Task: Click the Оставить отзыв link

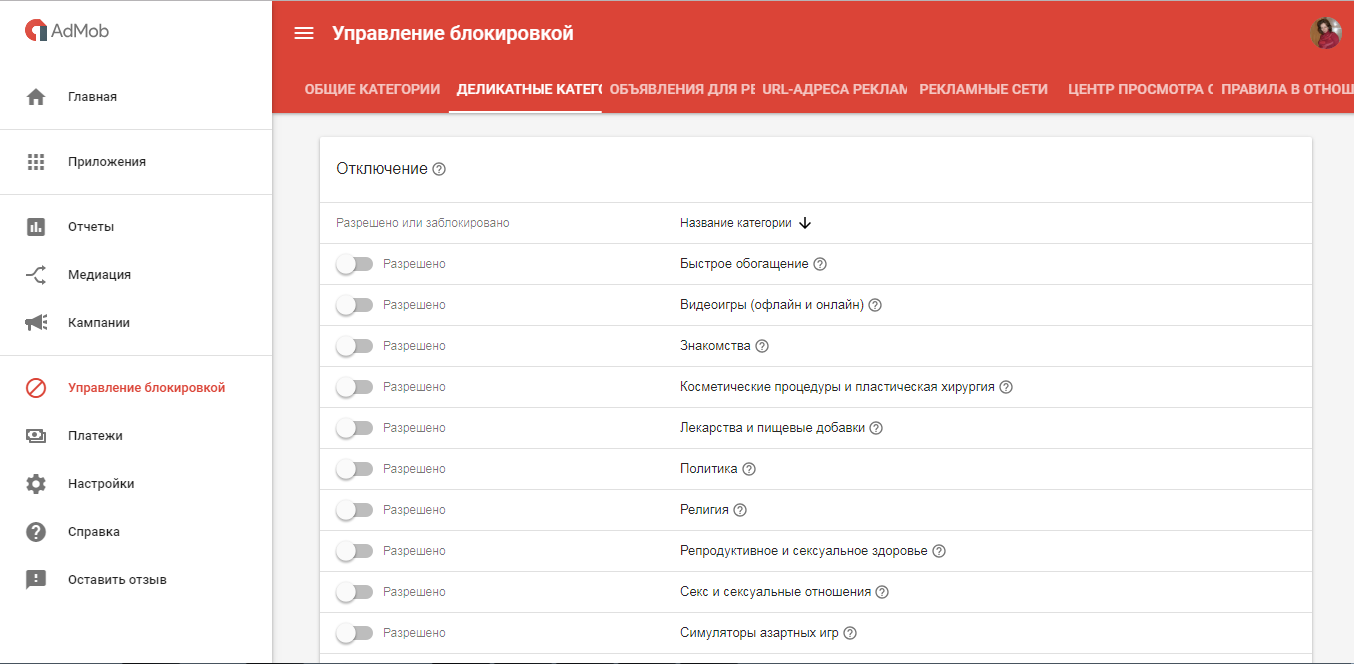Action: coord(116,579)
